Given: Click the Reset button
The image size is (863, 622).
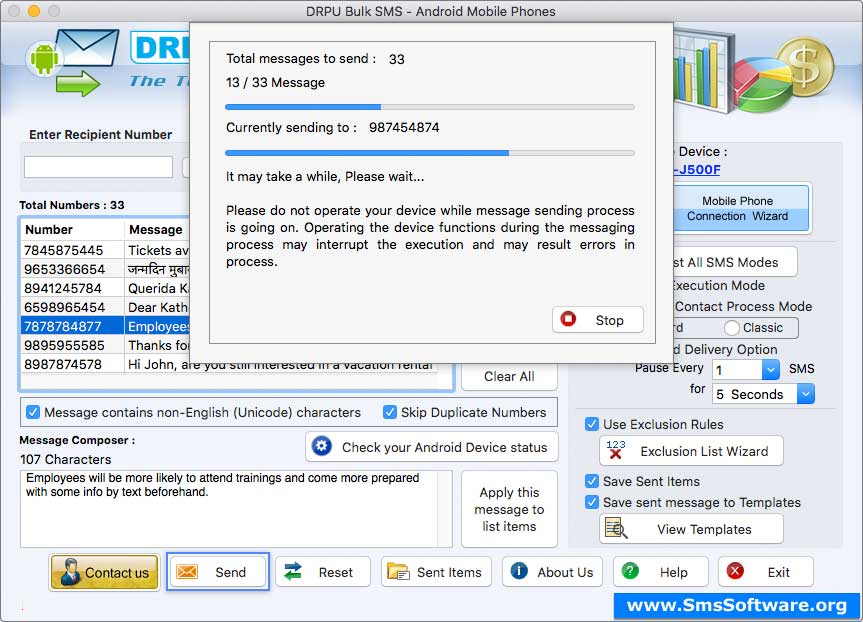Looking at the screenshot, I should tap(323, 572).
